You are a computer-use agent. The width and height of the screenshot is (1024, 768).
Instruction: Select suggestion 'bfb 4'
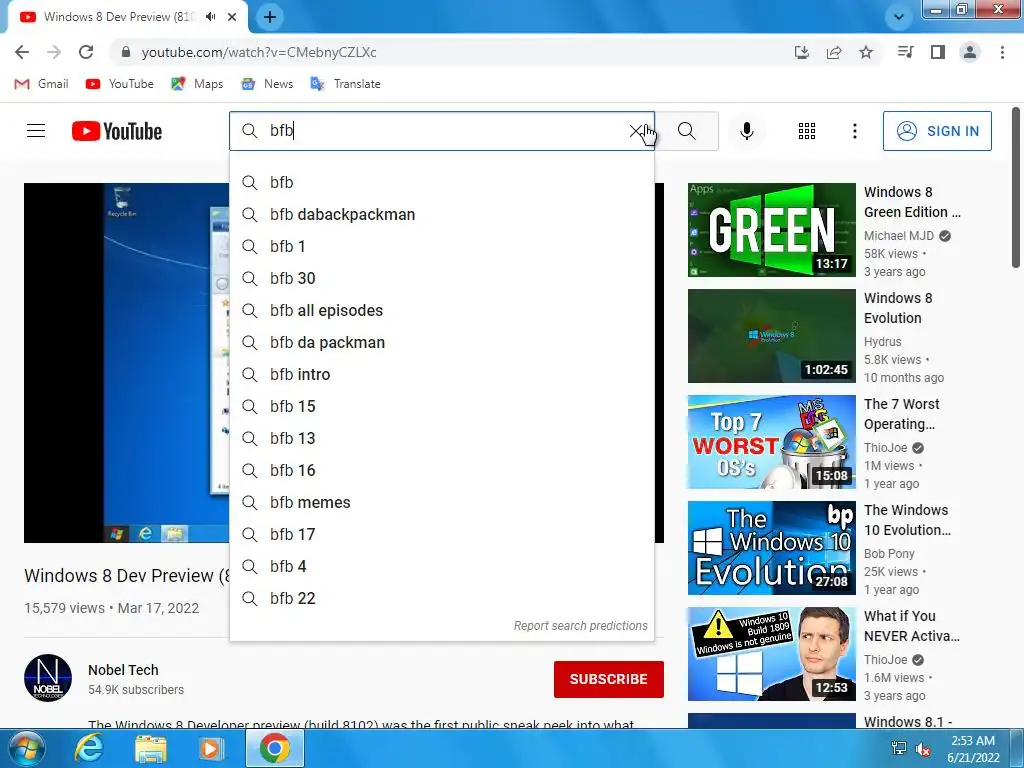pyautogui.click(x=441, y=567)
